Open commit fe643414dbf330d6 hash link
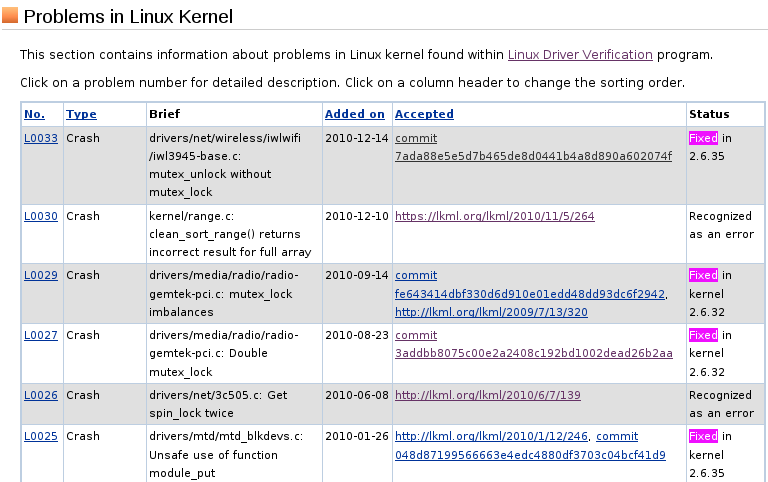Screen dimensions: 768x482 click(530, 294)
